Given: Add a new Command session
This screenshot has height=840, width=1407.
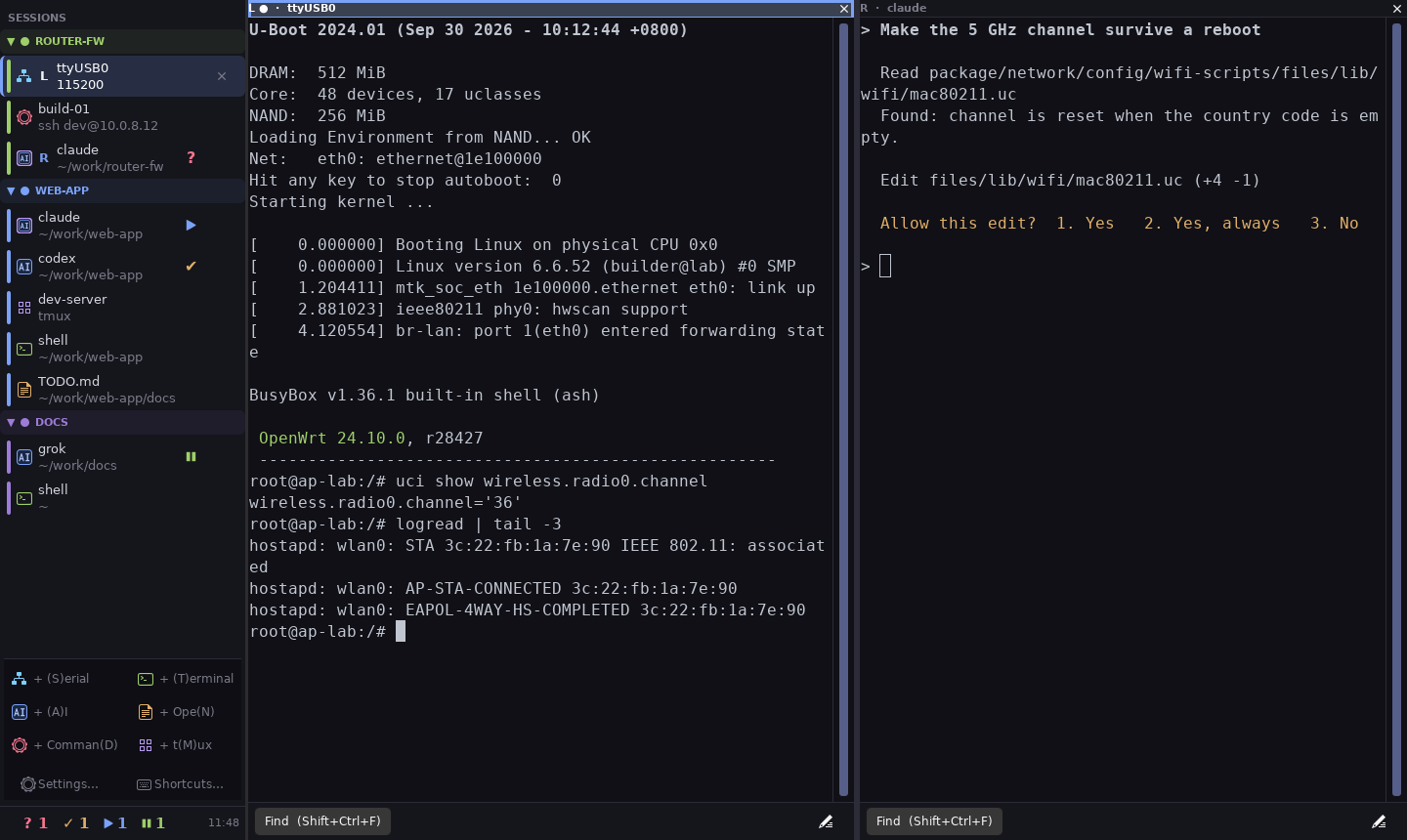Looking at the screenshot, I should pos(64,745).
